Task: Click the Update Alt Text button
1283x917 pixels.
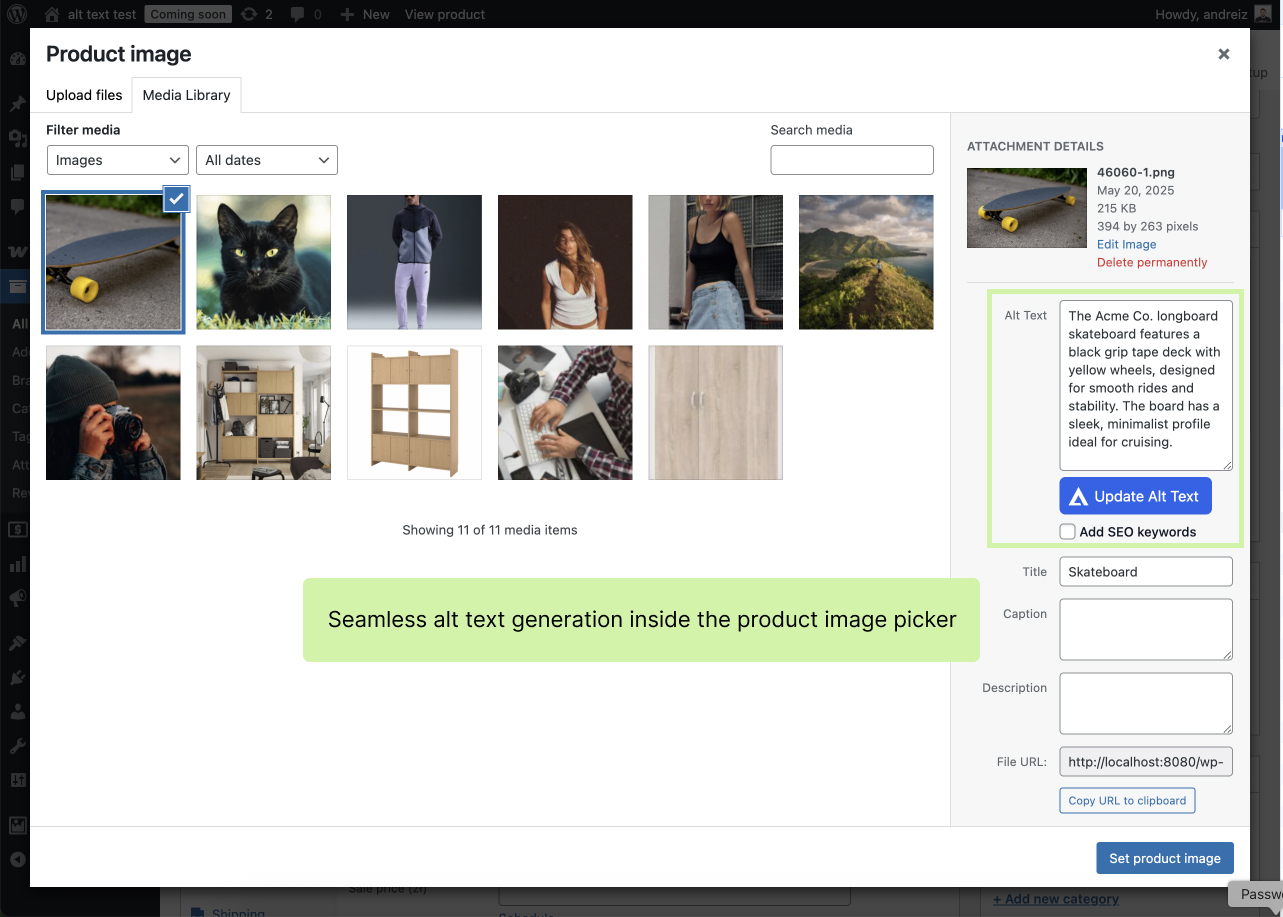Action: [1135, 496]
